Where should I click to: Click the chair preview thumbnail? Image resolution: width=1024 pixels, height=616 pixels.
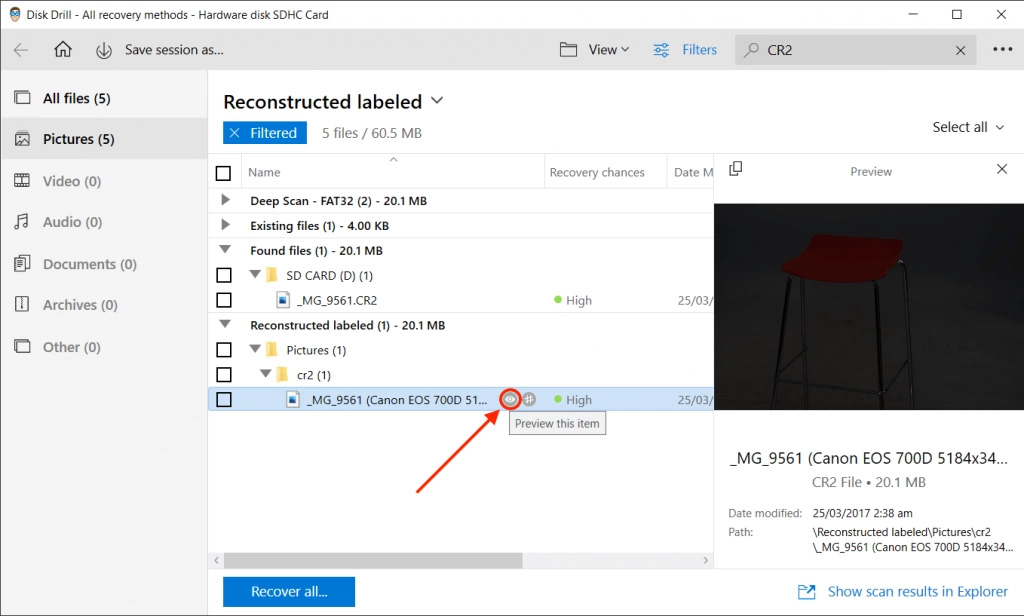click(x=869, y=306)
